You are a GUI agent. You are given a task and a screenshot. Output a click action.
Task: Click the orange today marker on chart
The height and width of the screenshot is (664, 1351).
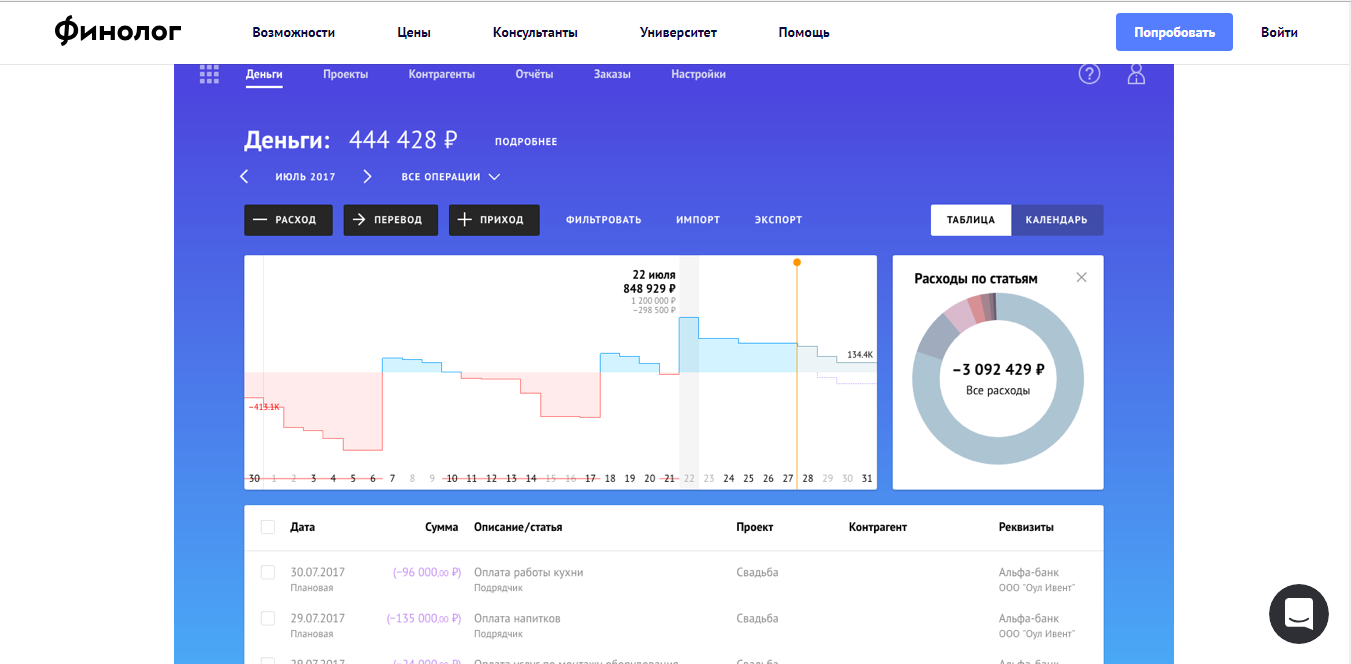coord(797,262)
